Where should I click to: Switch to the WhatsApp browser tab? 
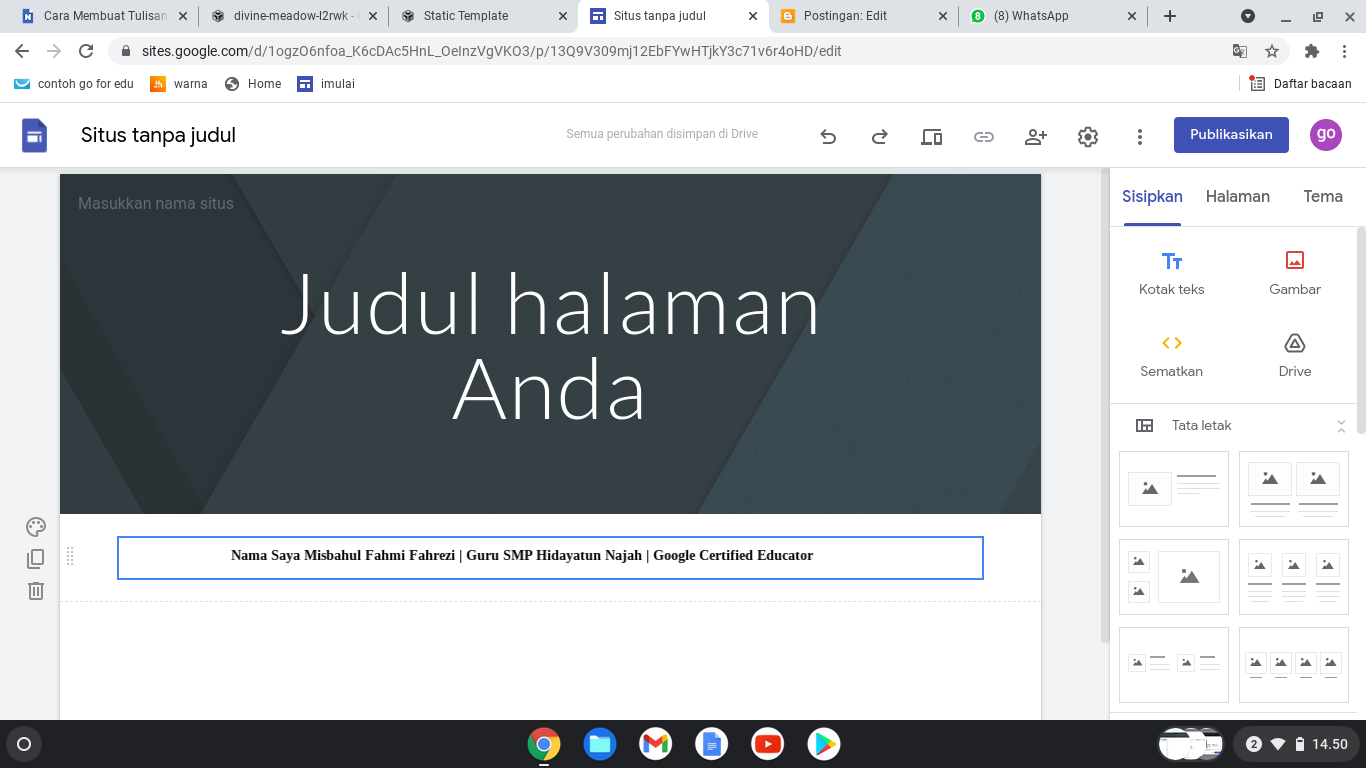1053,16
